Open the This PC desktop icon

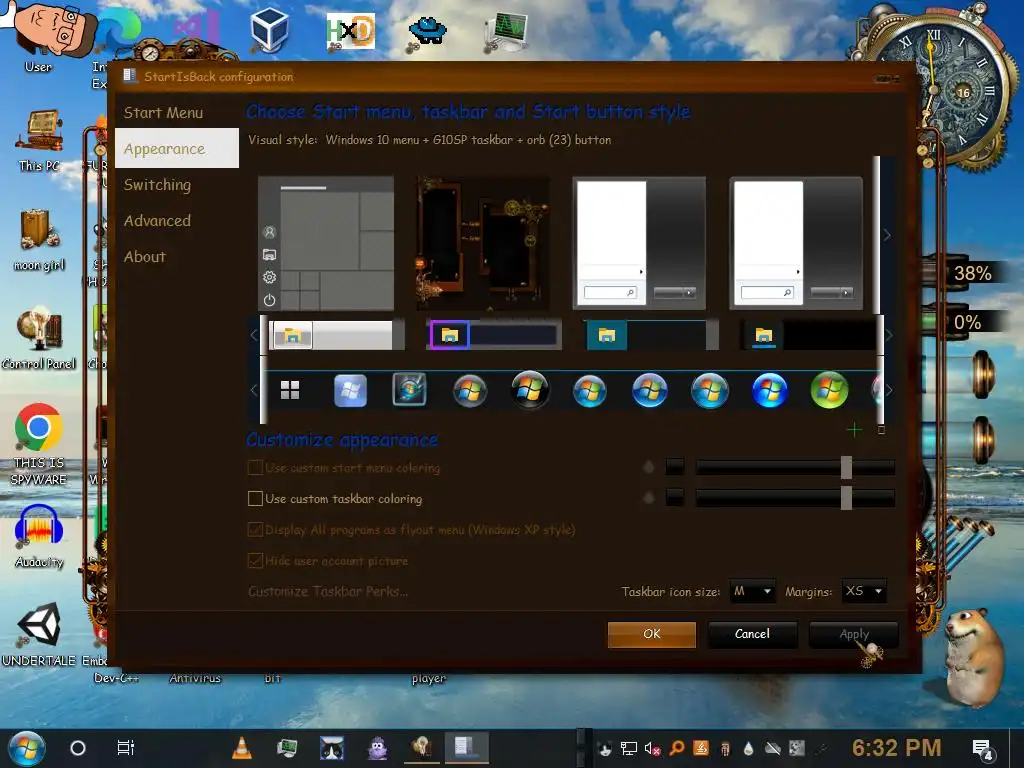click(40, 140)
